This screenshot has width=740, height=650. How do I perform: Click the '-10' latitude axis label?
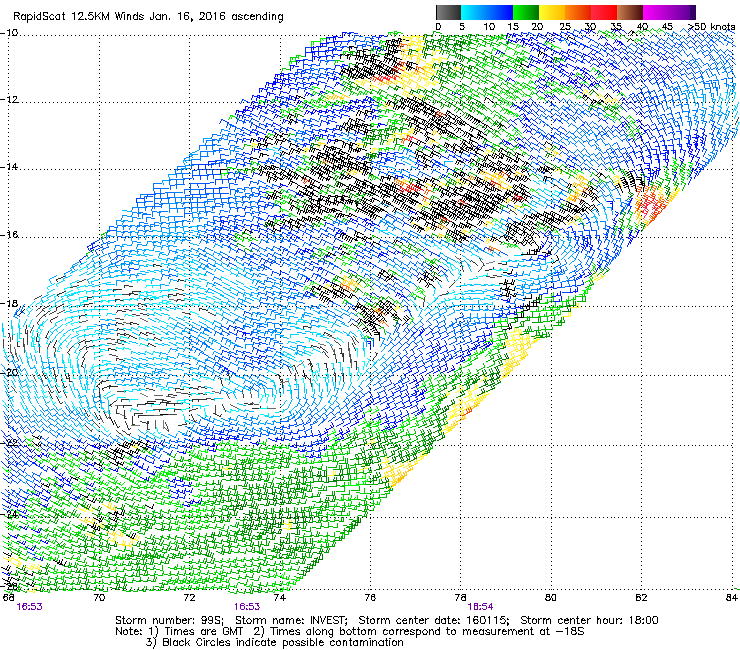[x=9, y=33]
